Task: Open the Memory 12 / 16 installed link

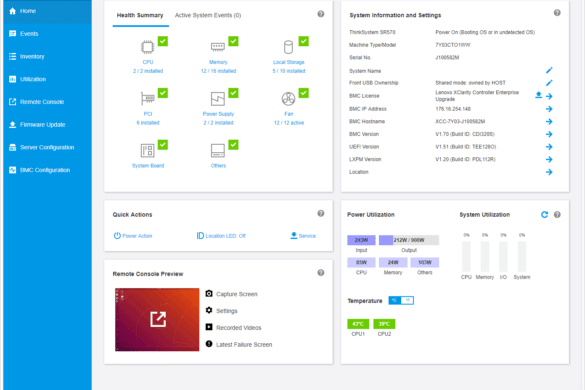Action: pyautogui.click(x=218, y=71)
